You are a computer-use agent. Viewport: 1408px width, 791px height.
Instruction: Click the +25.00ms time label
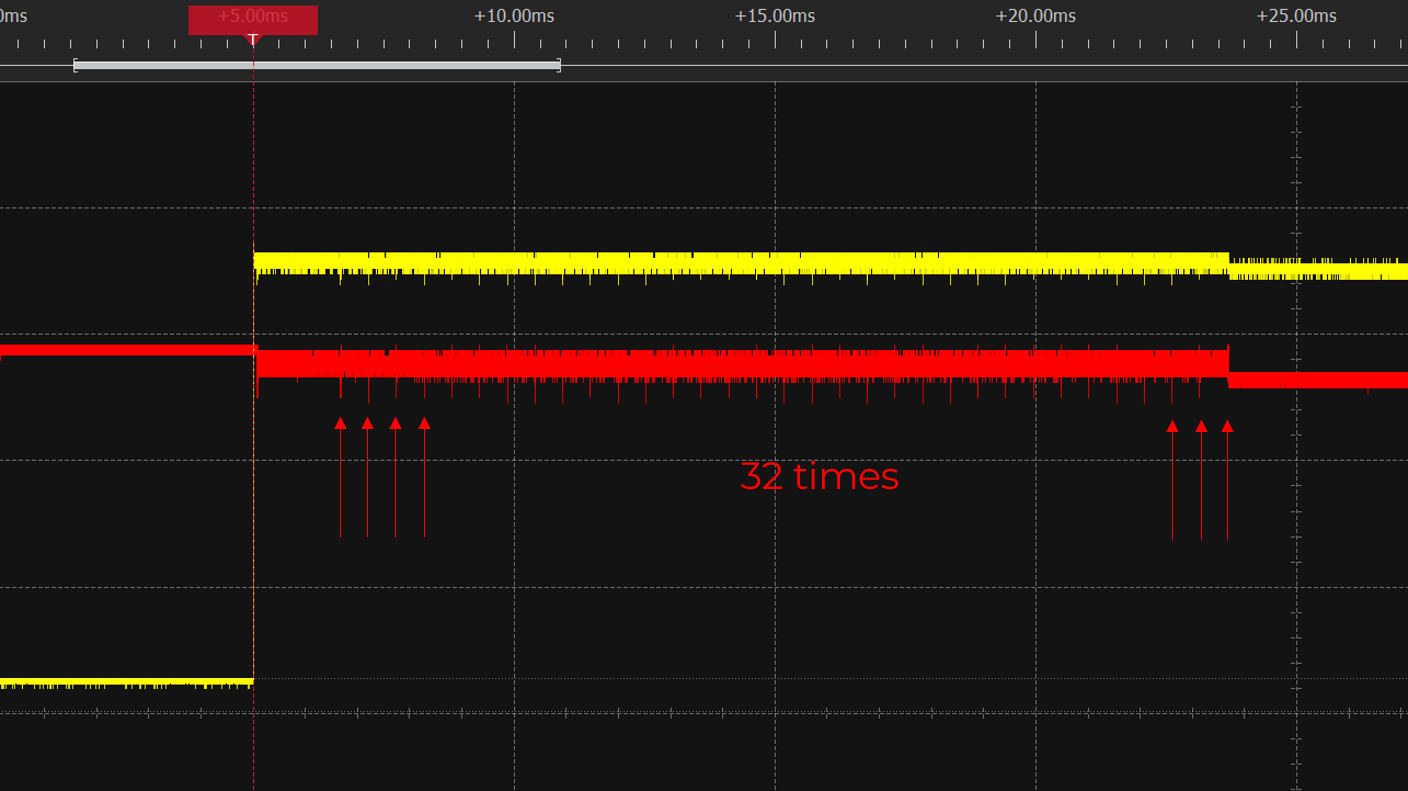tap(1297, 16)
